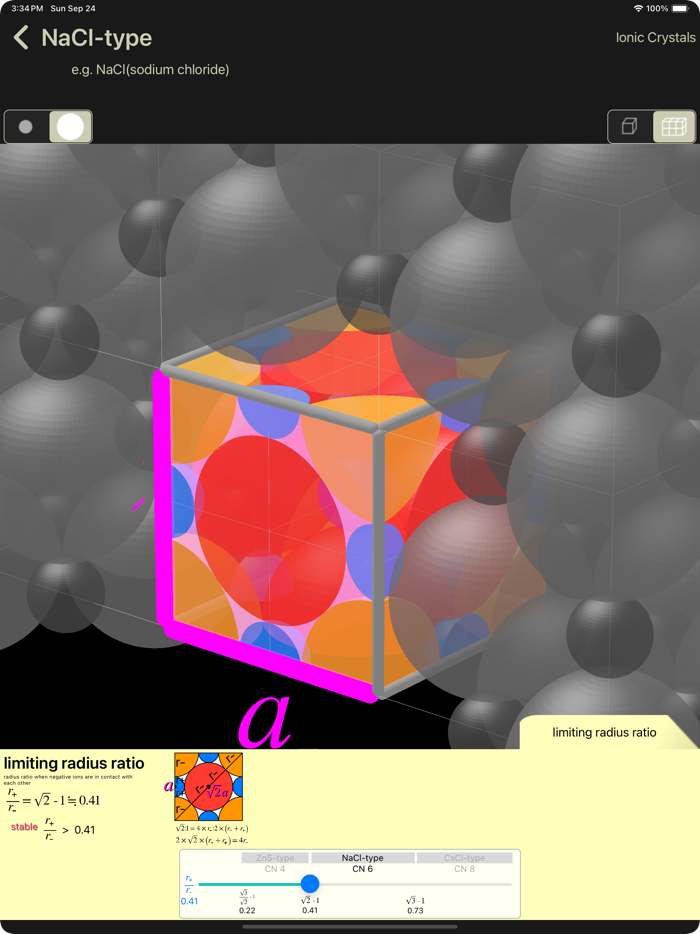The height and width of the screenshot is (934, 700).
Task: Click the radius ratio slider thumb
Action: pos(310,883)
